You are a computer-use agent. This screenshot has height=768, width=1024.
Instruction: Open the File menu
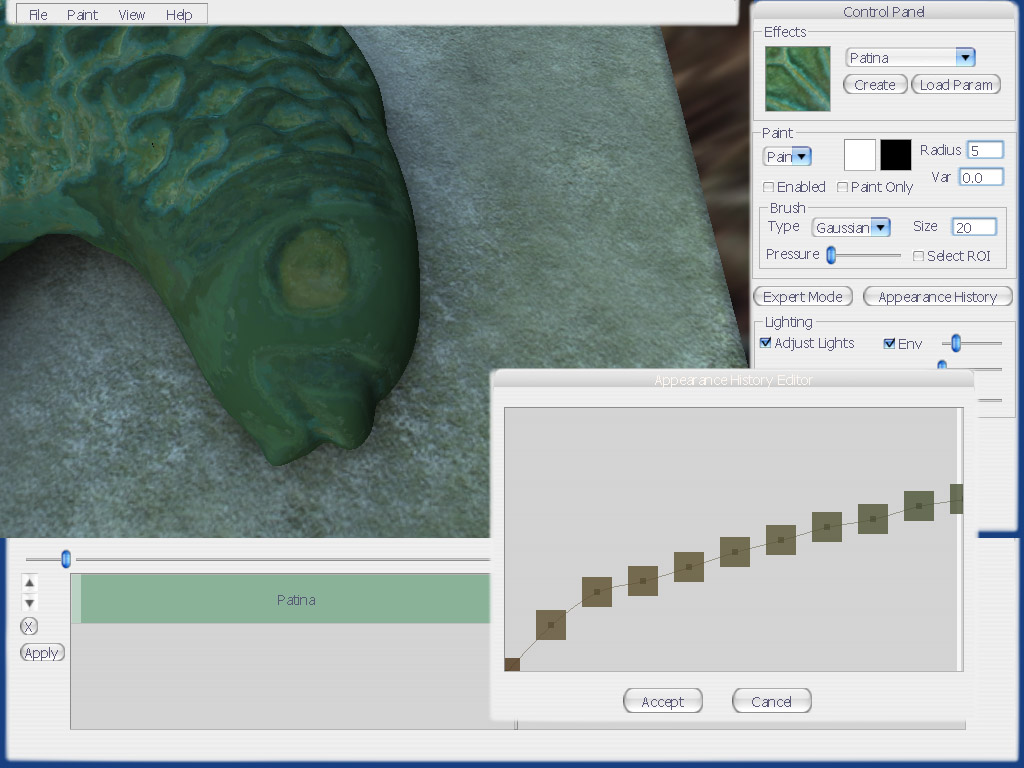pyautogui.click(x=38, y=15)
